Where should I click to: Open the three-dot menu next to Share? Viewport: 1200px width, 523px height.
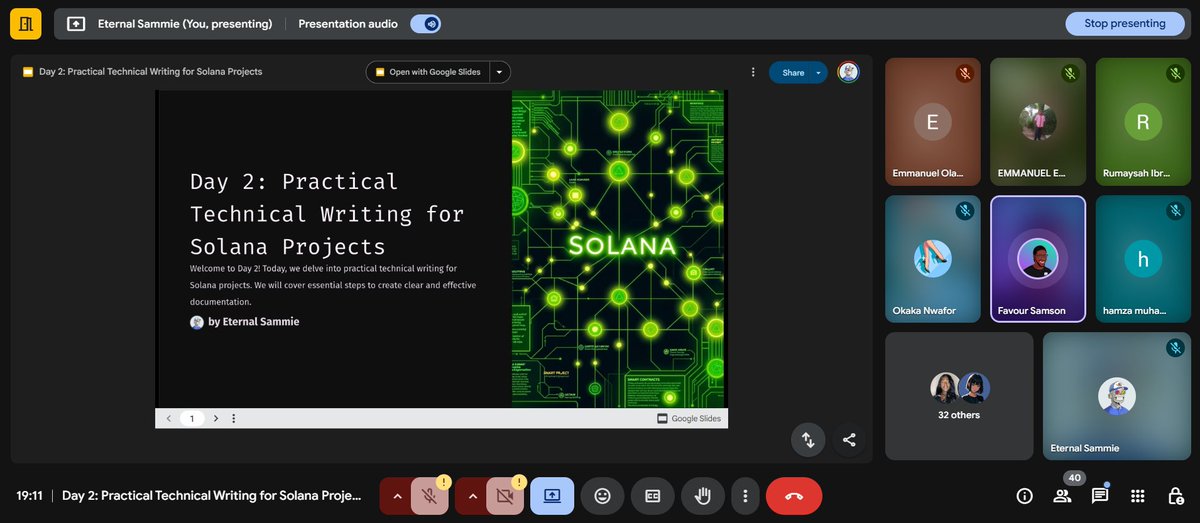(753, 72)
